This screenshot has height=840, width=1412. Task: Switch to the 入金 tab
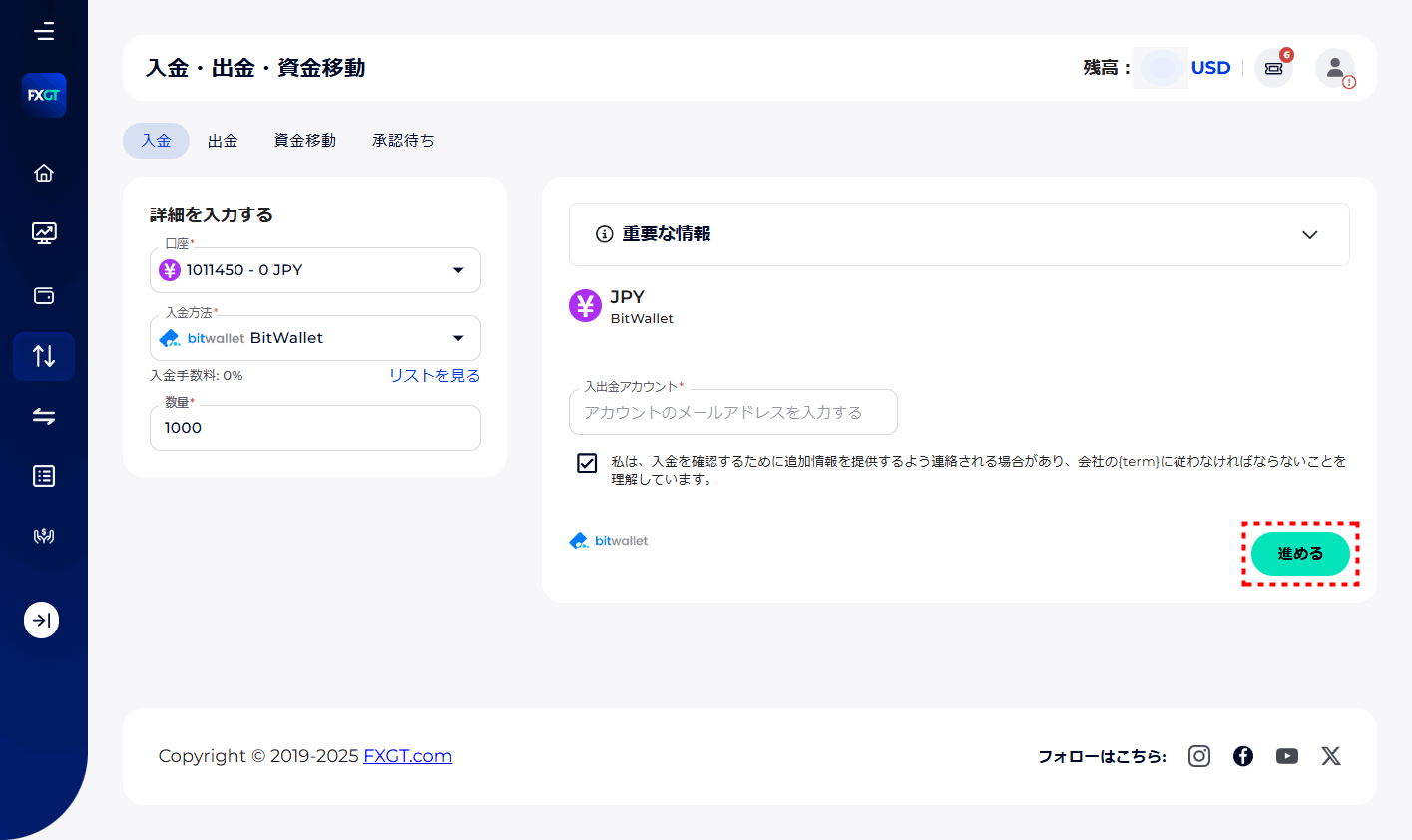[x=156, y=141]
